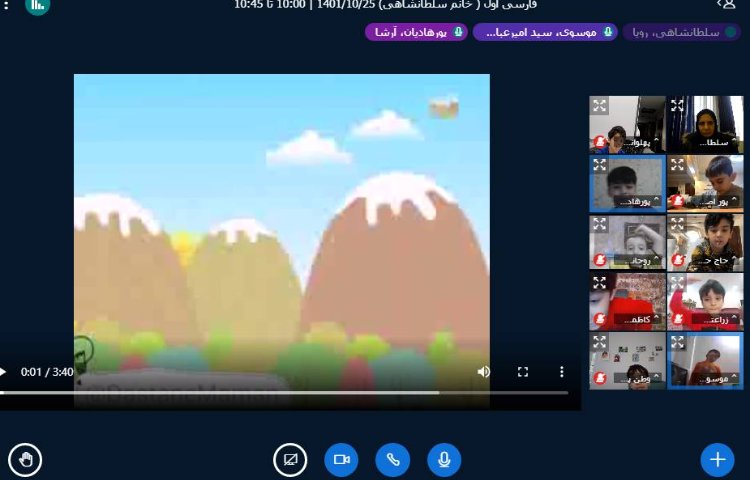Mute the video player volume
The width and height of the screenshot is (750, 480).
(484, 372)
